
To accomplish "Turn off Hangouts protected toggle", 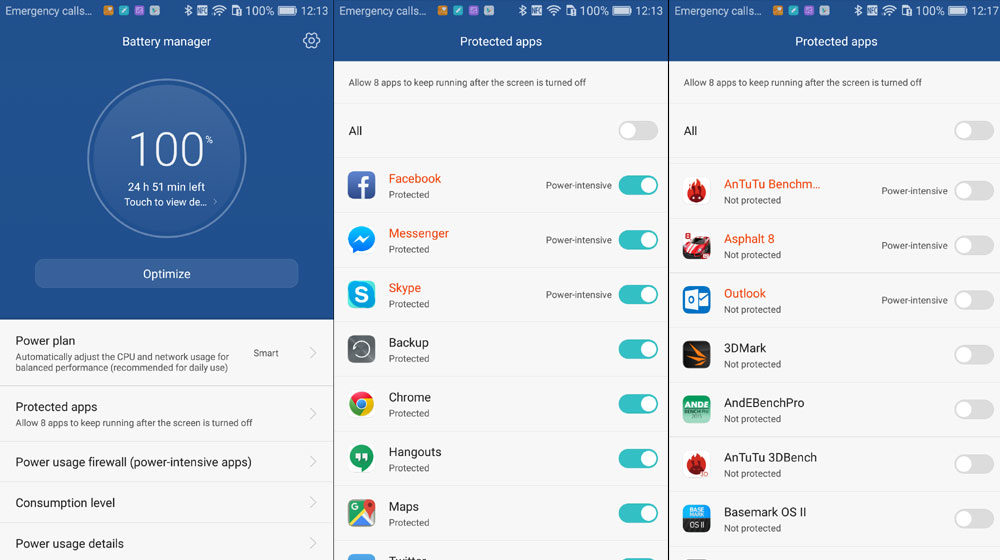I will 638,459.
